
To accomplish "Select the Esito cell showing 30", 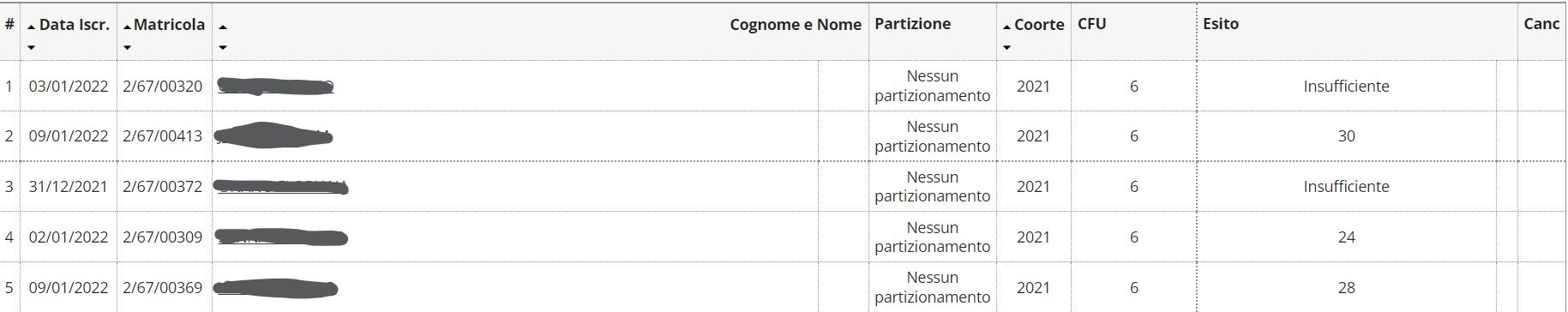I will point(1346,136).
